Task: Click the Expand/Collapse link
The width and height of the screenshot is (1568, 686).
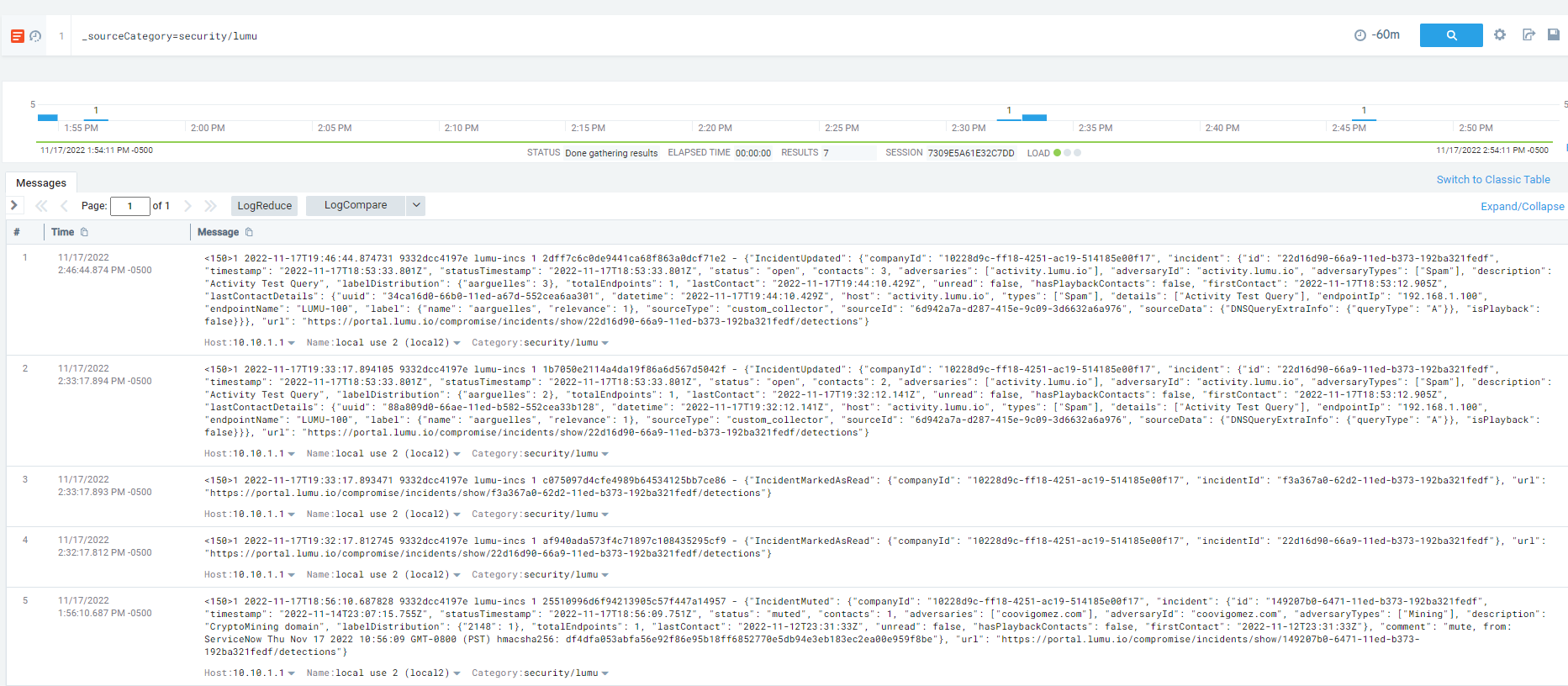Action: [x=1522, y=207]
